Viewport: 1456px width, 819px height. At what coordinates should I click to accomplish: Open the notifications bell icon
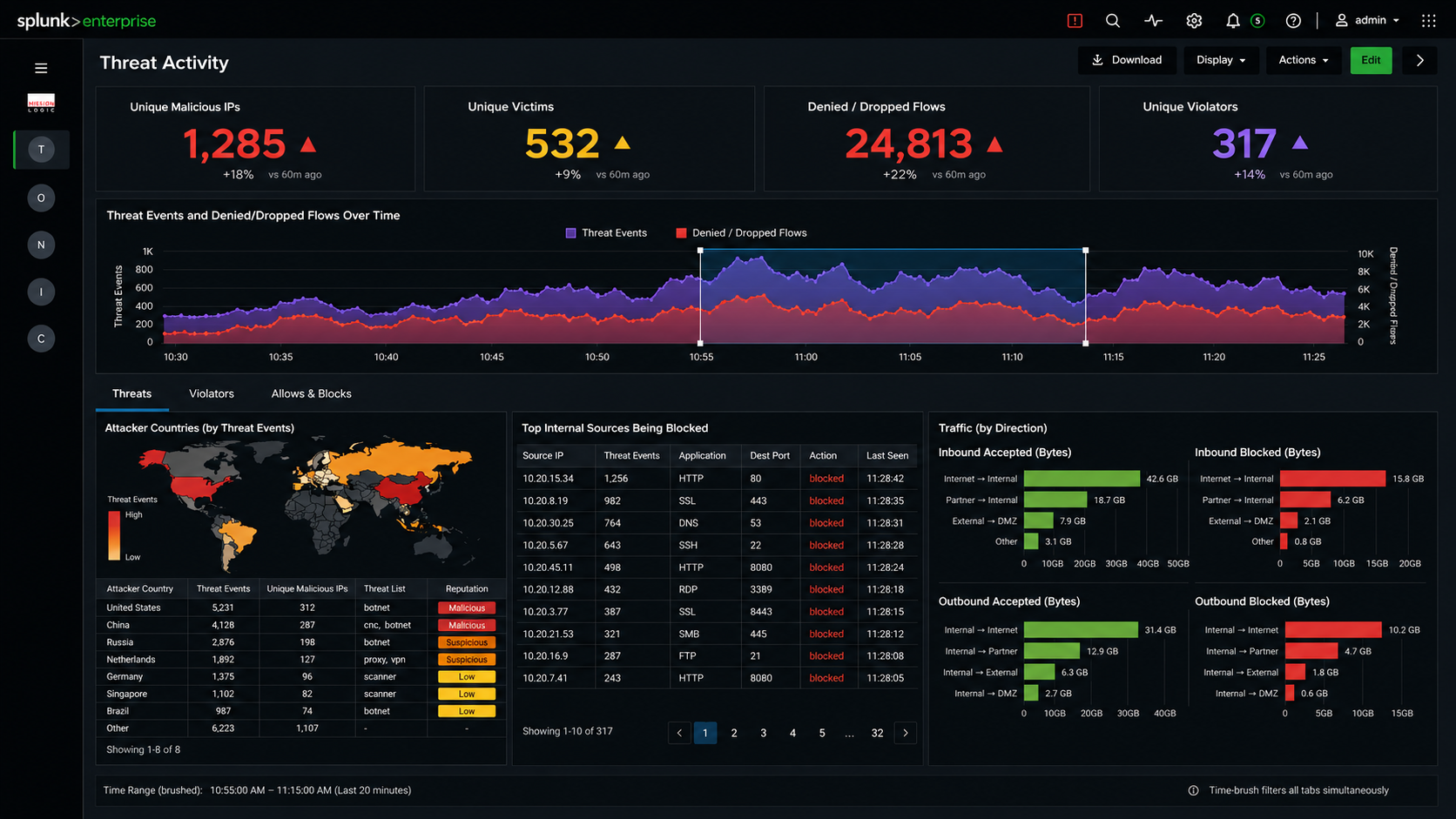(1232, 20)
